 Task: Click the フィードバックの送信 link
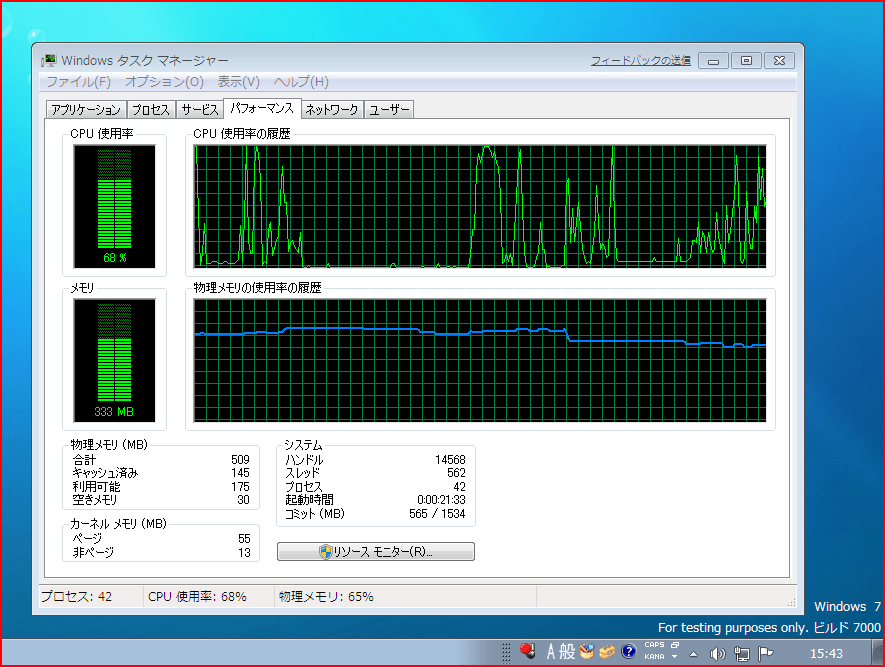641,60
